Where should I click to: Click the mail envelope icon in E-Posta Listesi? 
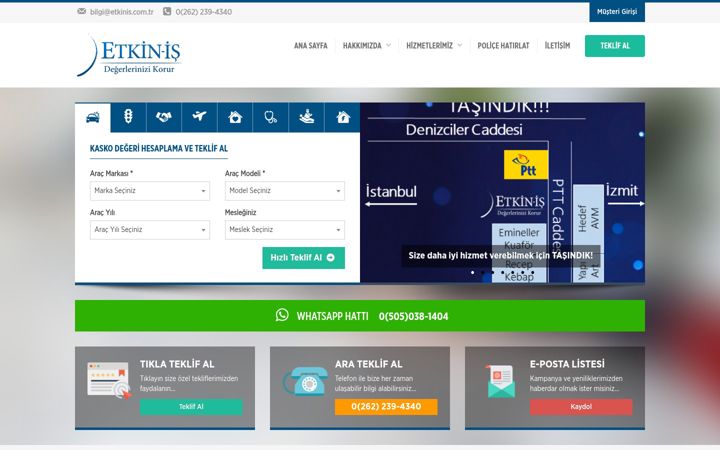(x=501, y=381)
